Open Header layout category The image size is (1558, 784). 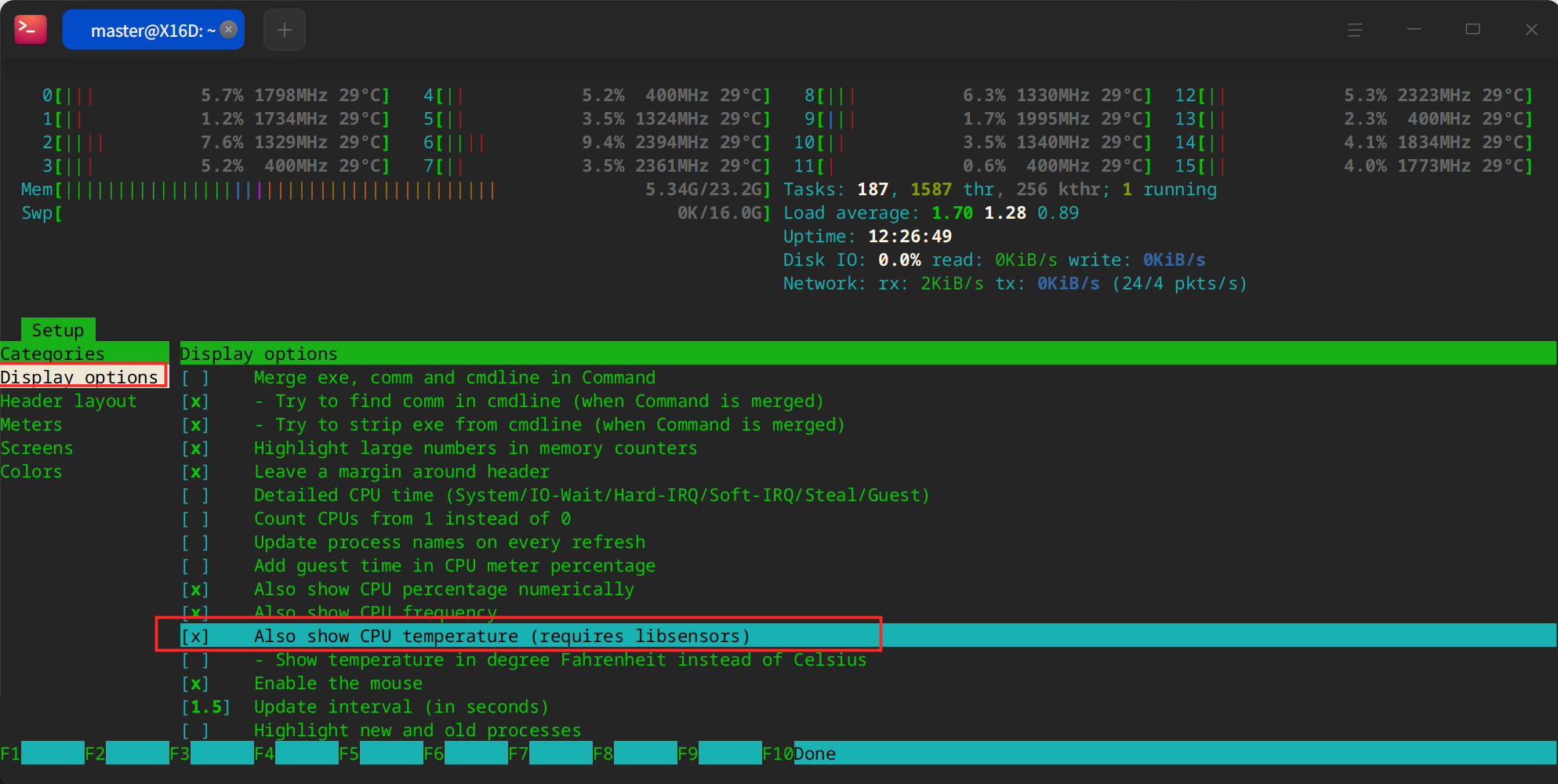click(x=68, y=401)
